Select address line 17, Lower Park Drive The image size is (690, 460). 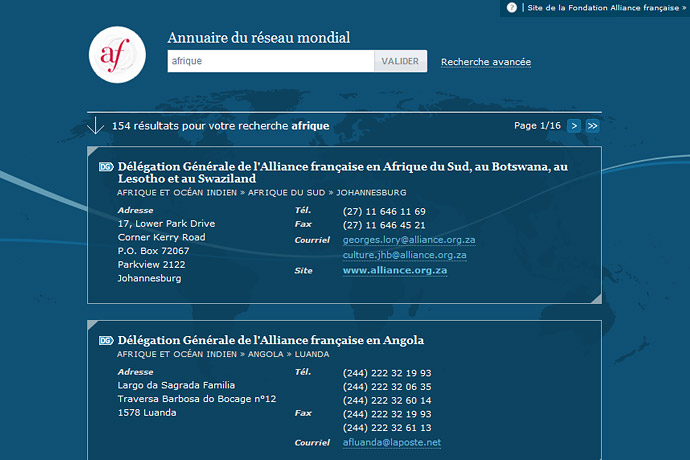click(166, 224)
